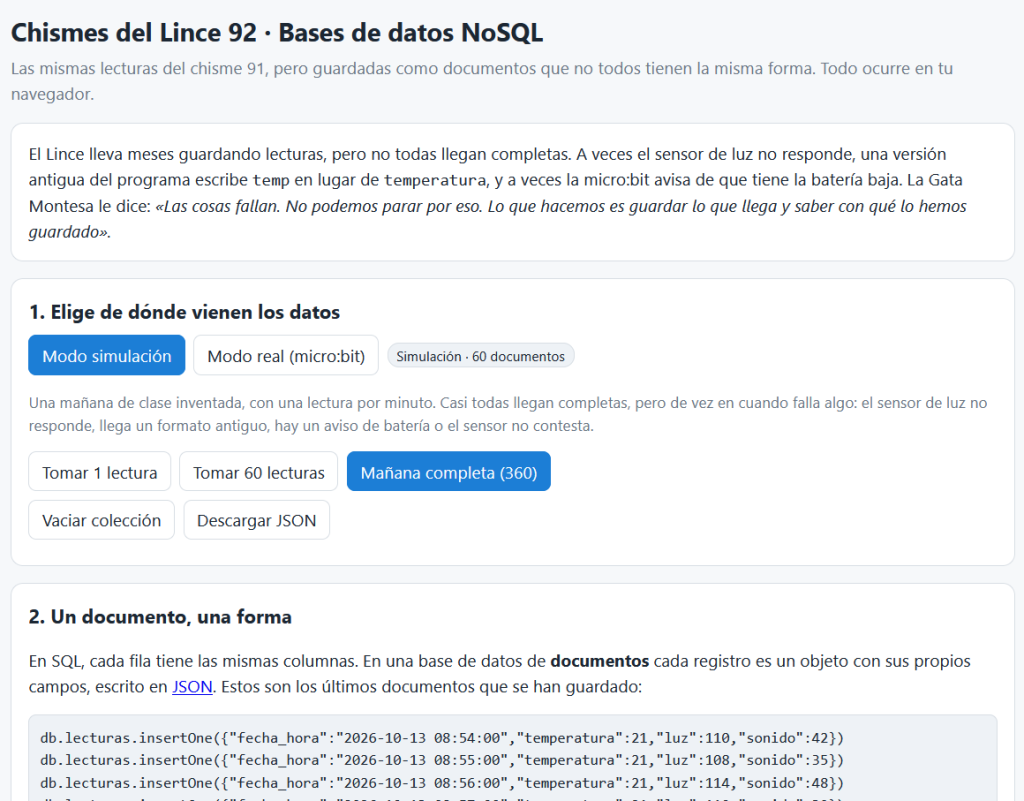Viewport: 1024px width, 801px height.
Task: Download data via Descargar JSON
Action: pos(257,520)
